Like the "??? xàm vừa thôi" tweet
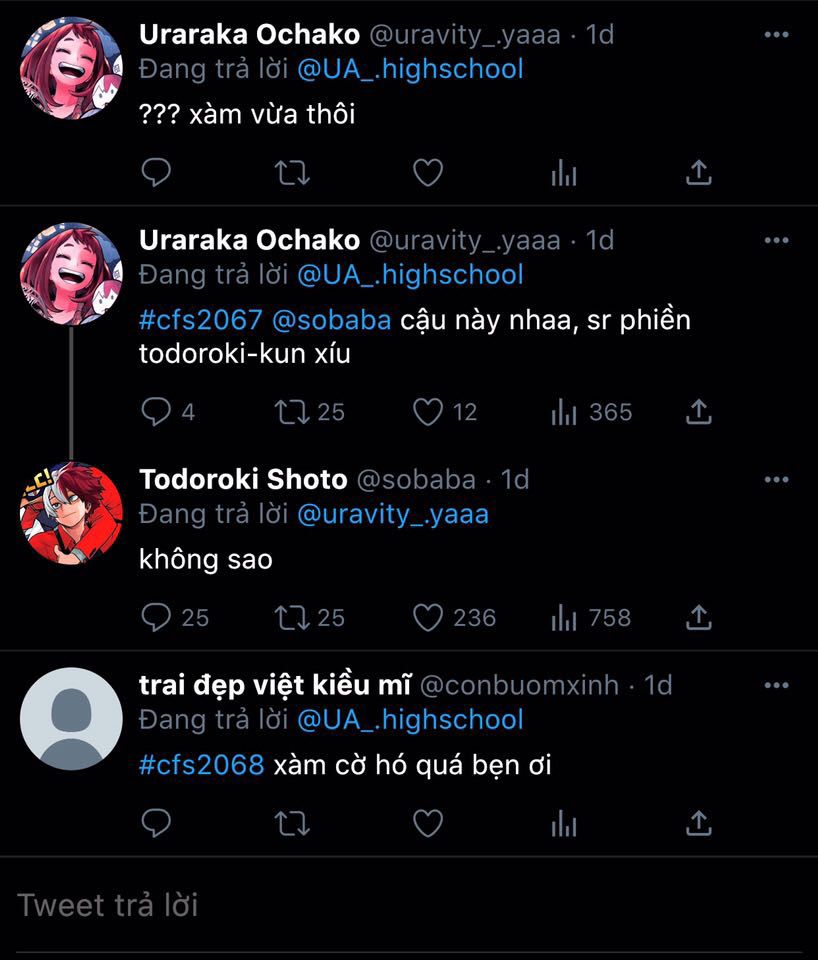 428,174
